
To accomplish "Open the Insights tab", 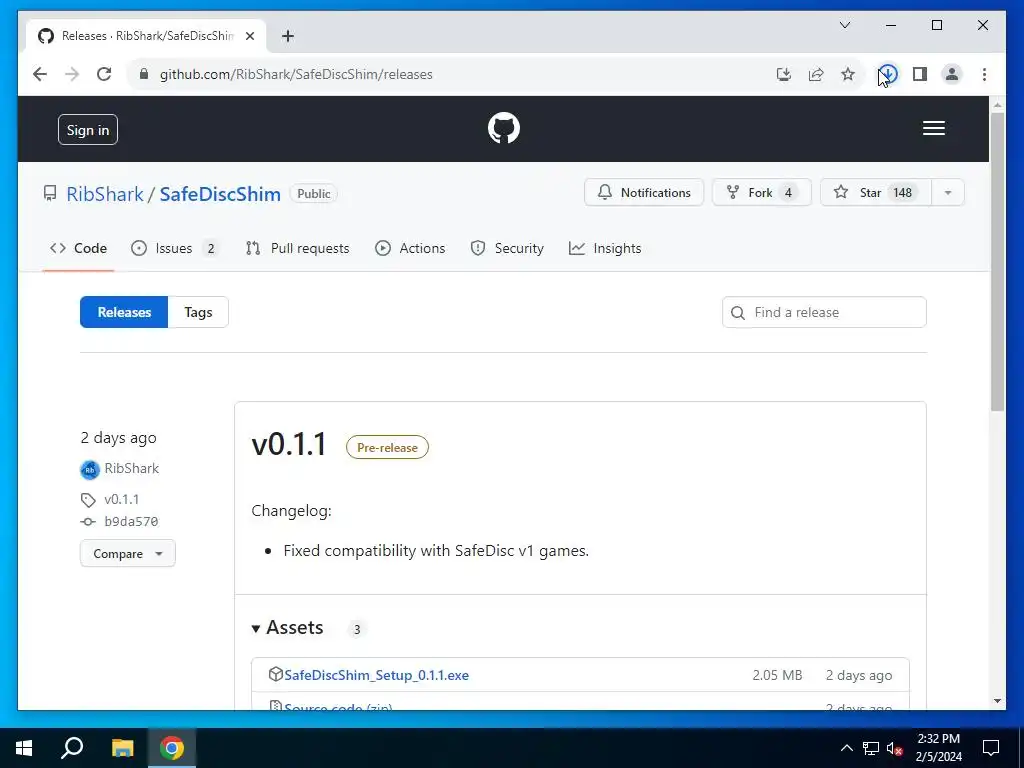I will 605,248.
